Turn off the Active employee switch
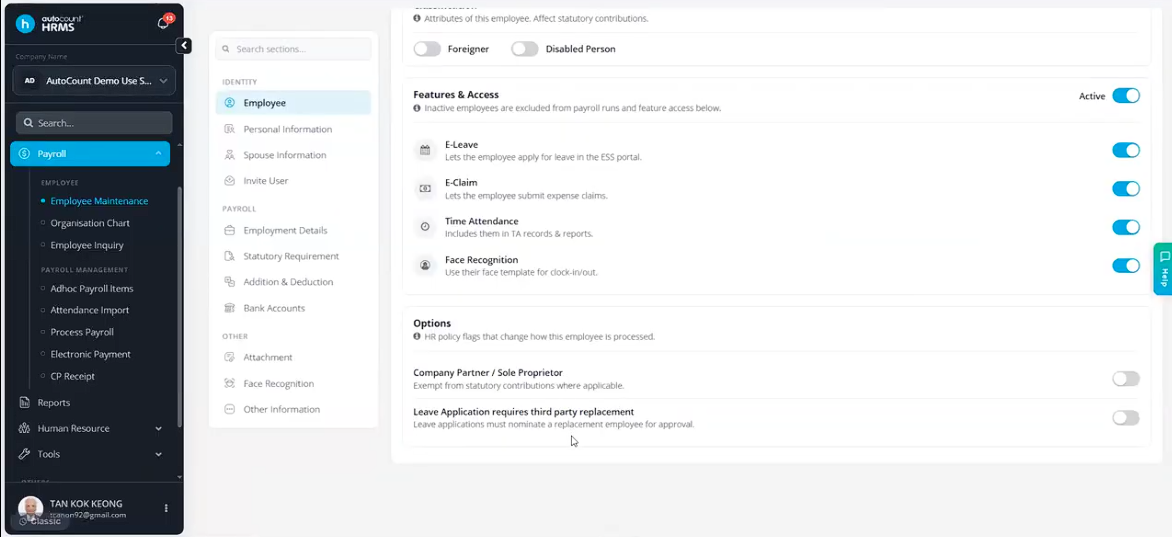1172x537 pixels. [1126, 96]
